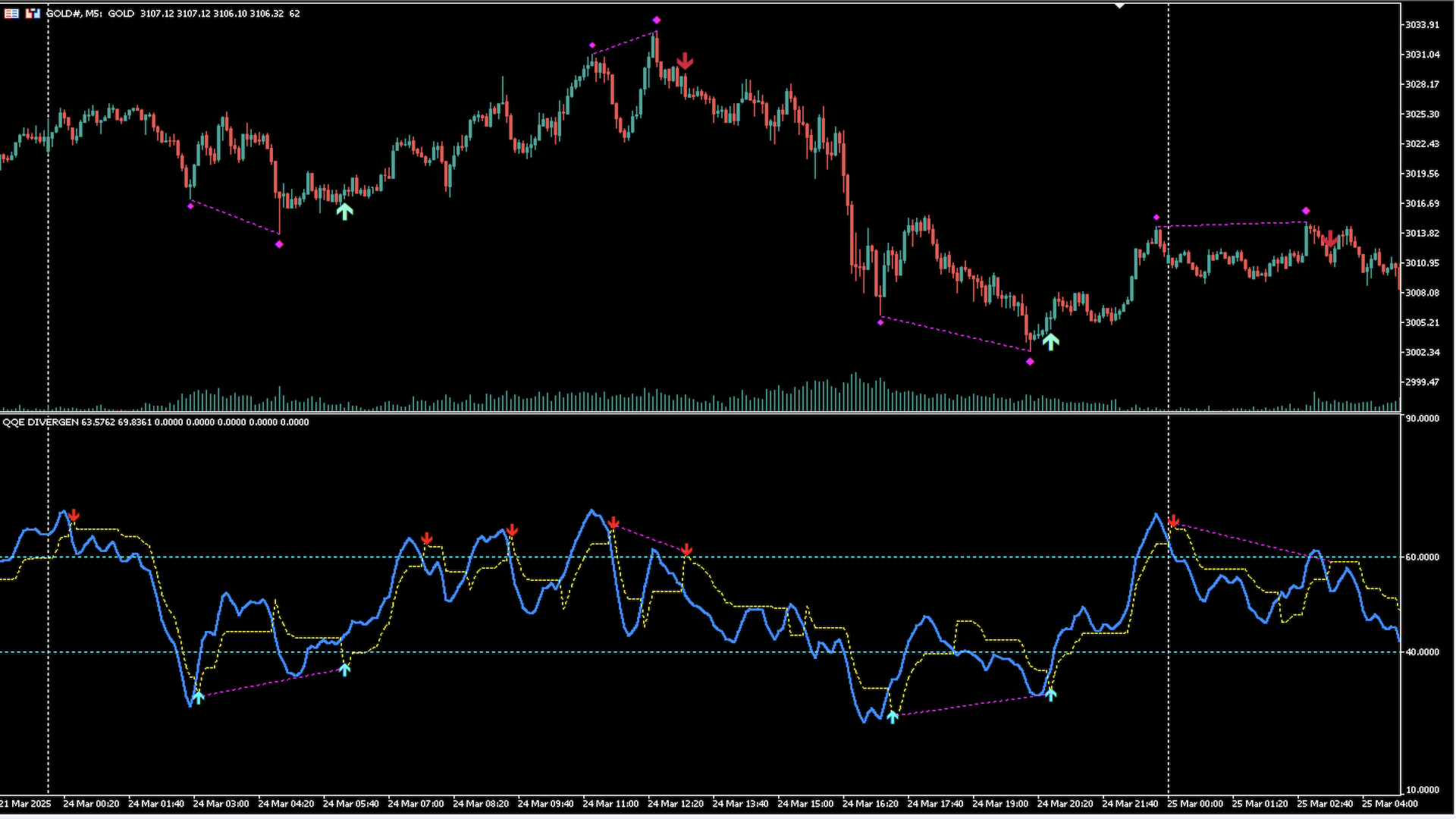Select the red sell arrow below the 3033 peak
Viewport: 1456px width, 819px height.
685,61
